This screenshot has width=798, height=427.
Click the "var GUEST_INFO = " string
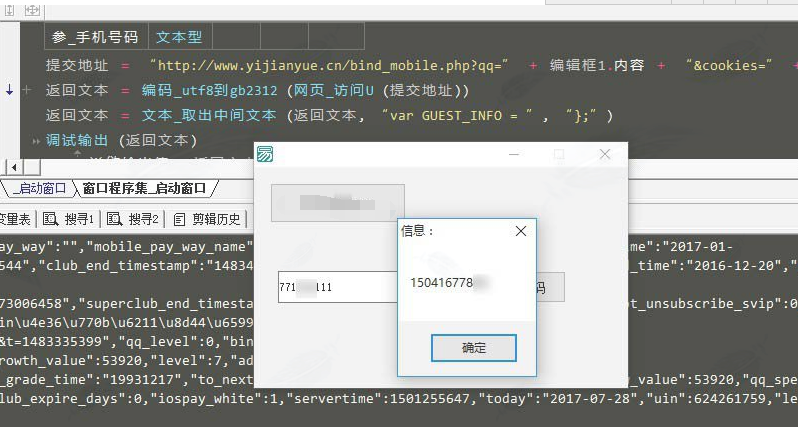point(457,116)
